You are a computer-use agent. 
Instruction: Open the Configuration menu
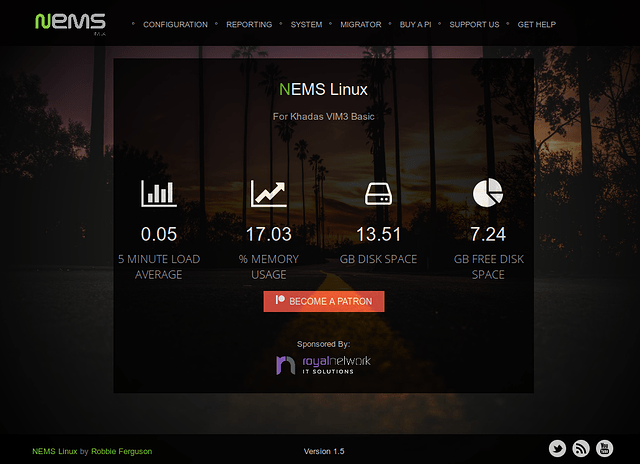pyautogui.click(x=176, y=24)
